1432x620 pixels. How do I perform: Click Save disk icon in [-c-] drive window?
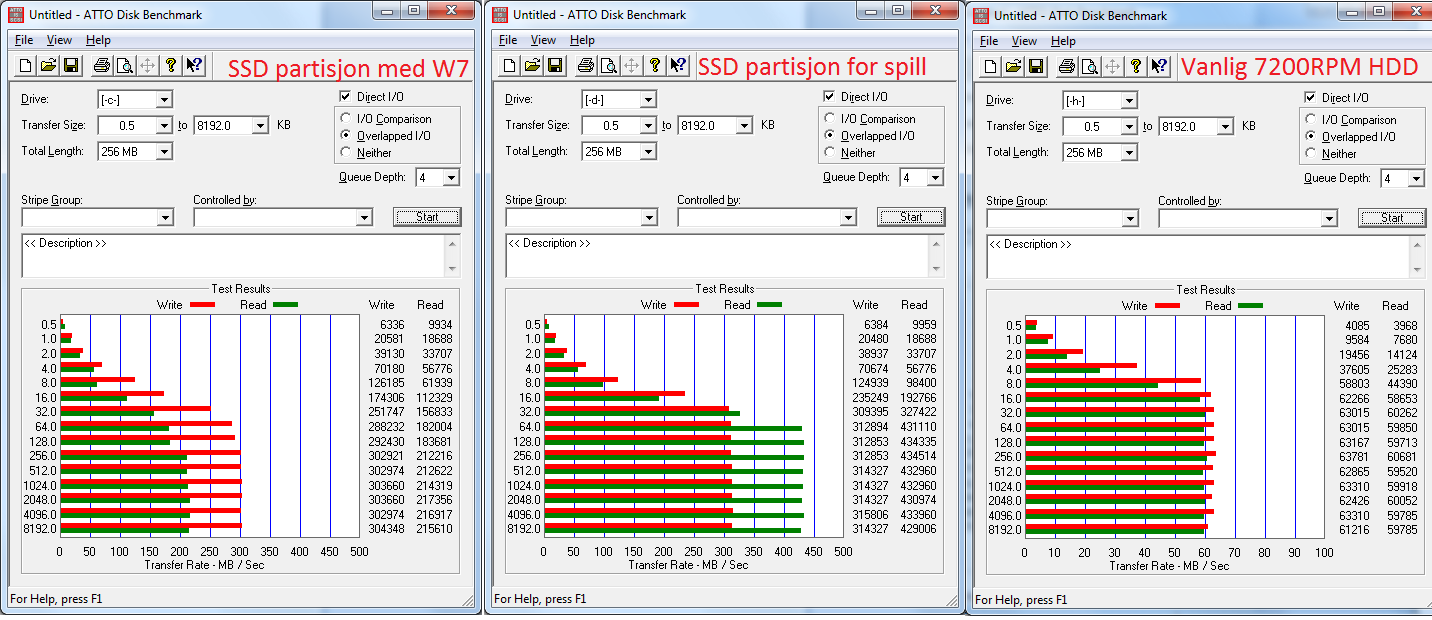click(x=71, y=66)
